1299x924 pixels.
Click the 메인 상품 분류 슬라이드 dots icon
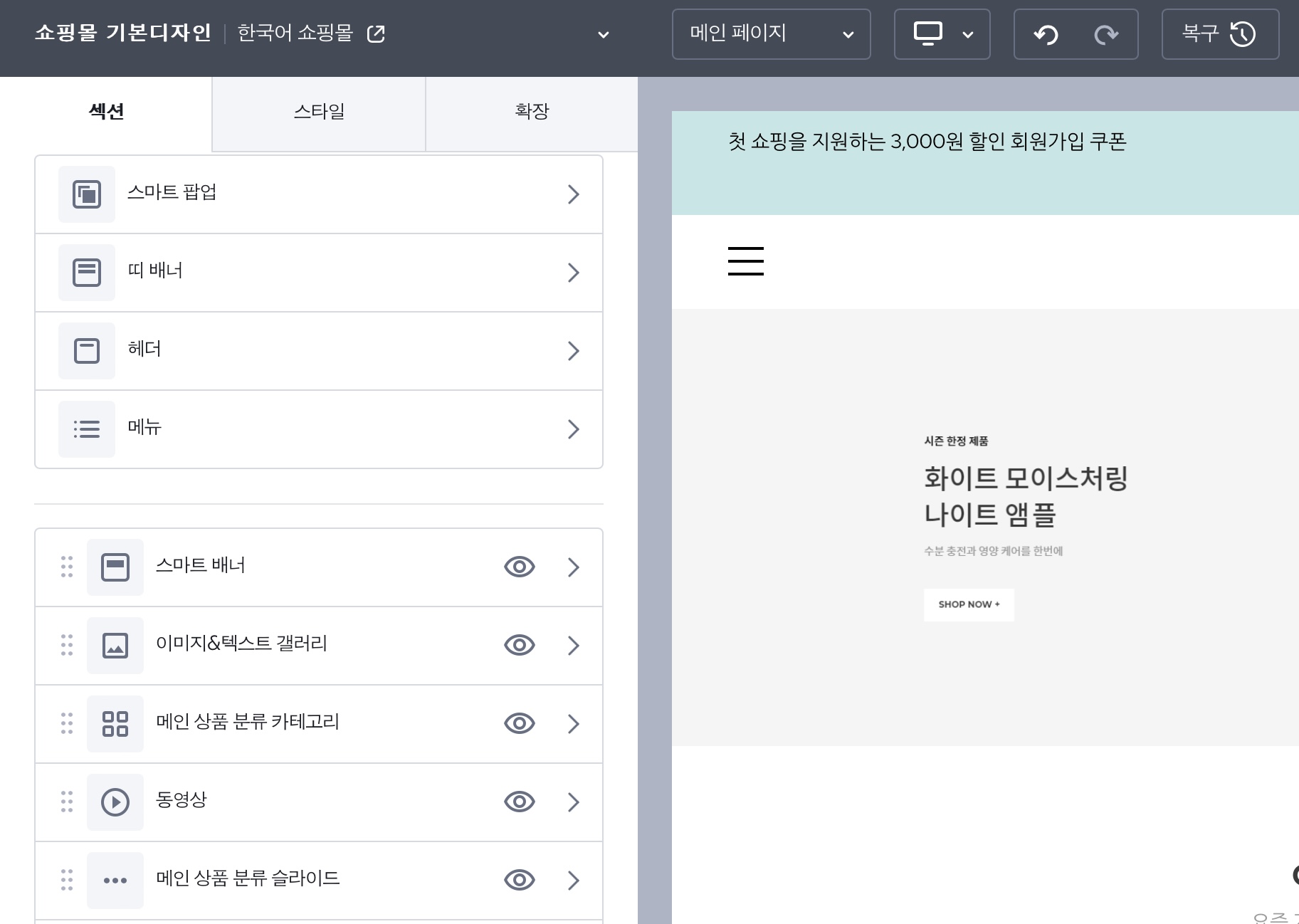click(115, 881)
